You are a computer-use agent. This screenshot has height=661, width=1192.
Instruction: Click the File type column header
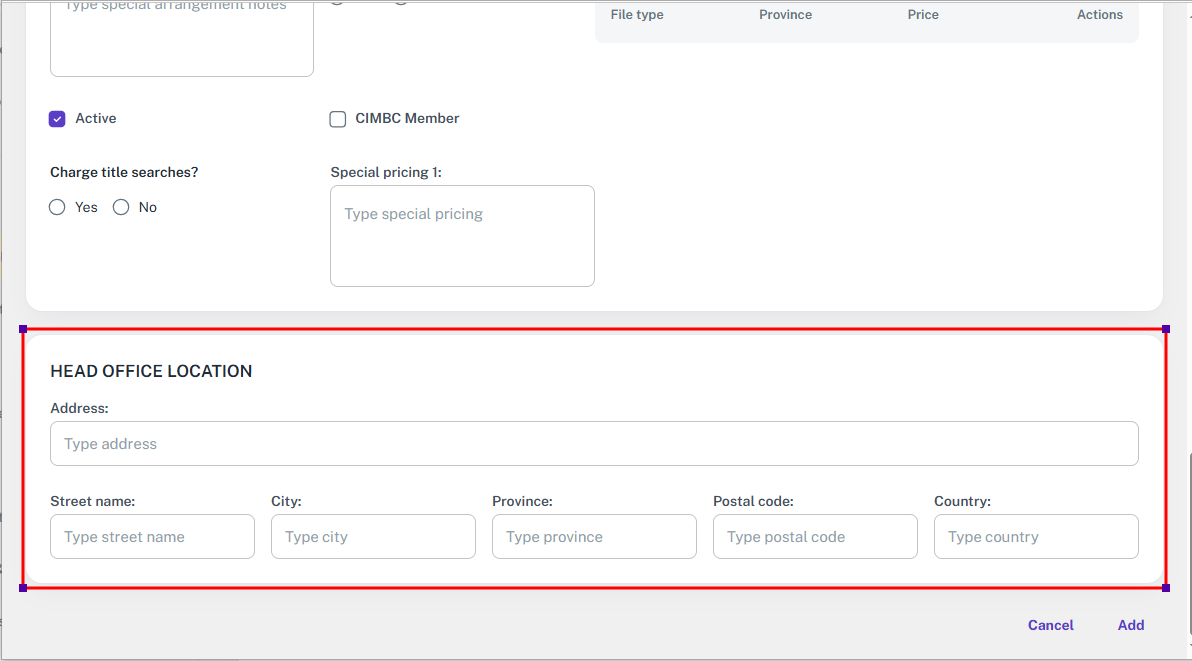click(637, 15)
